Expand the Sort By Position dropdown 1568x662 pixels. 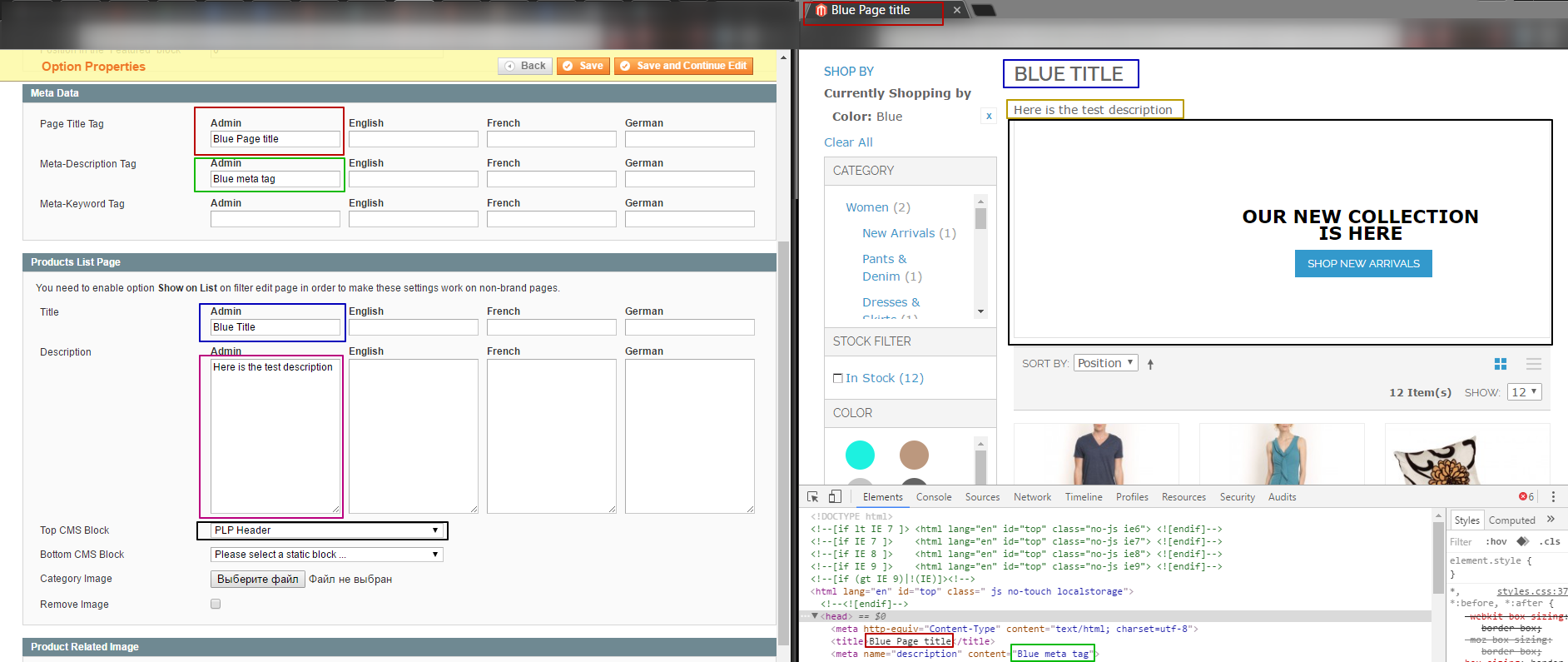[x=1105, y=363]
